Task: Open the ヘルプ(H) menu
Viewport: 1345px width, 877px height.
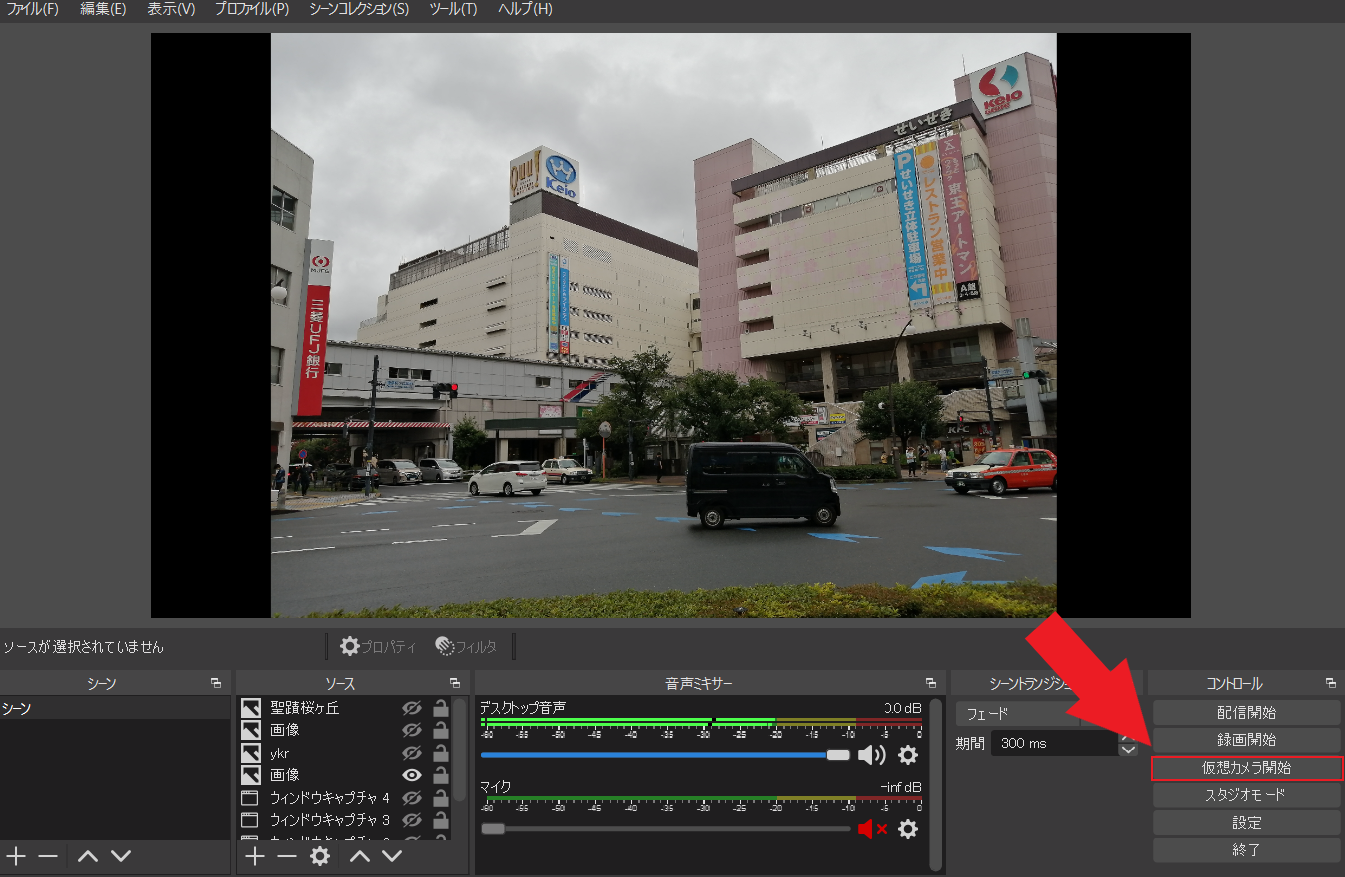Action: pos(525,9)
